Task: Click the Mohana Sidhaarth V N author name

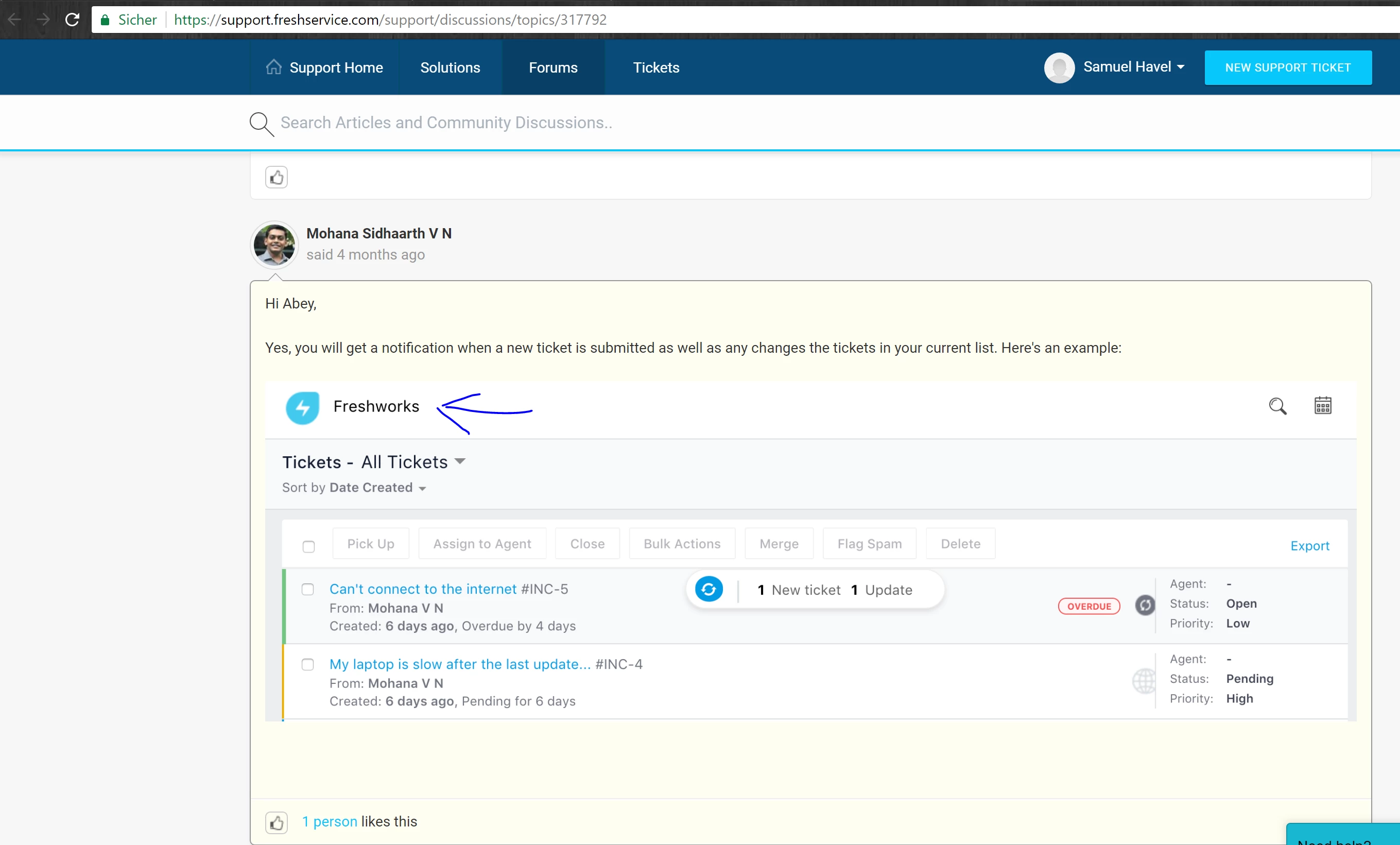Action: tap(379, 234)
